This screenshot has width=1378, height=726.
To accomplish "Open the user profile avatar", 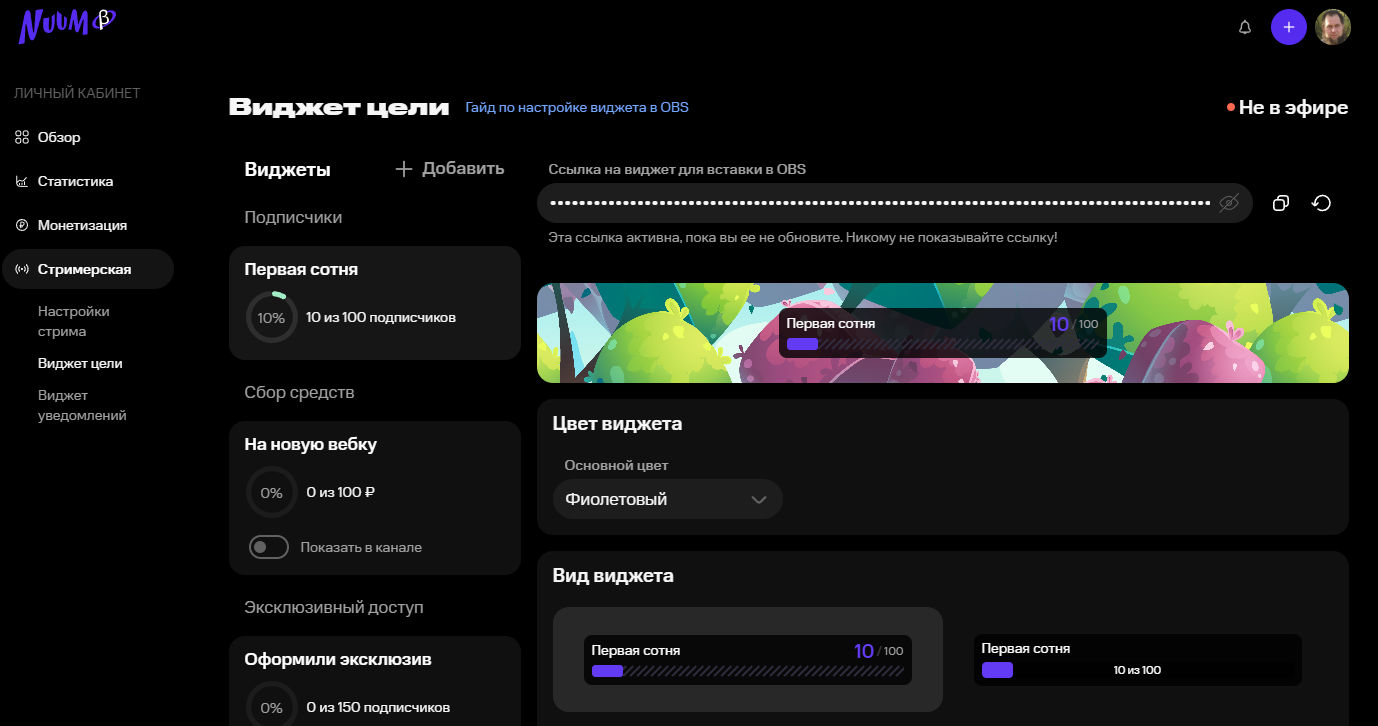I will pos(1332,27).
